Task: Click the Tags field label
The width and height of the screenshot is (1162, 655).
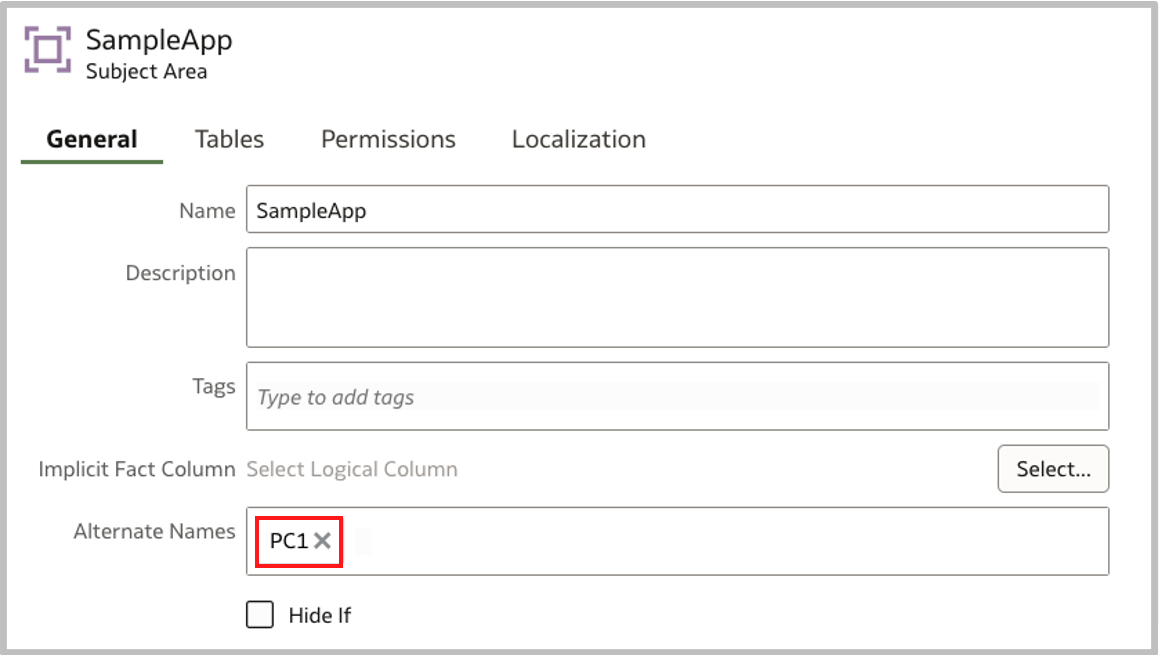Action: click(213, 386)
